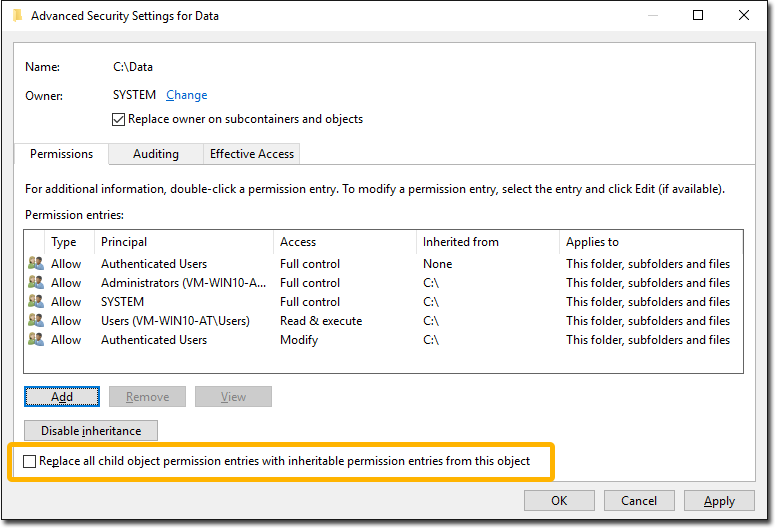Enable Replace all child object permission entries checkbox
The width and height of the screenshot is (775, 528).
30,461
